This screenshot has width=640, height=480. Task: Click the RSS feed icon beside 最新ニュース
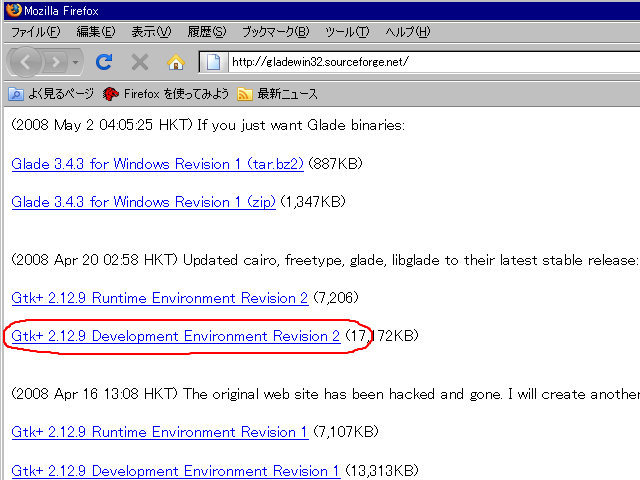point(244,94)
